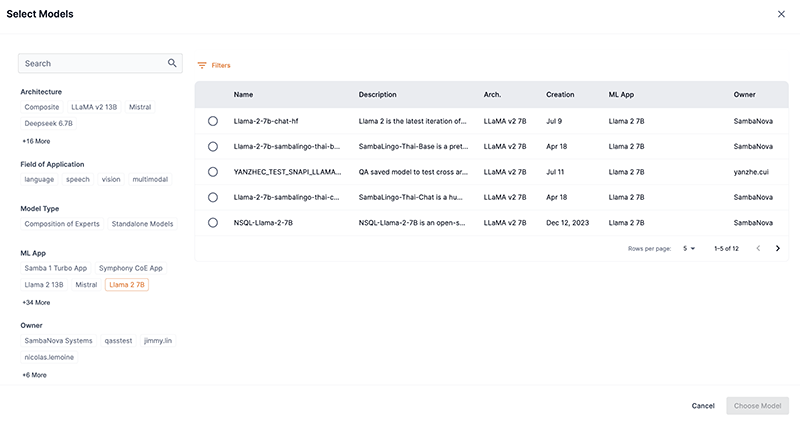The image size is (800, 421).
Task: Toggle the Llama 2 7B ML App filter
Action: pyautogui.click(x=127, y=285)
